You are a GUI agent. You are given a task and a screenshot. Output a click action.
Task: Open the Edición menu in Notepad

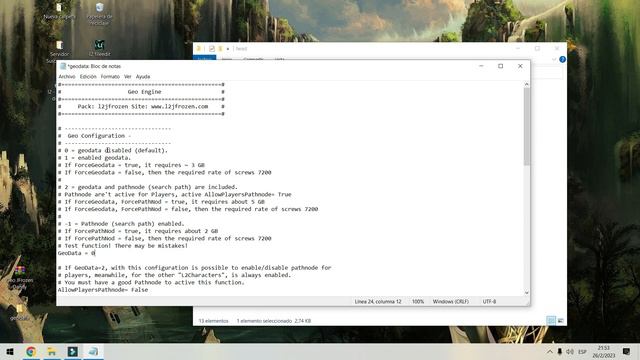pyautogui.click(x=88, y=76)
